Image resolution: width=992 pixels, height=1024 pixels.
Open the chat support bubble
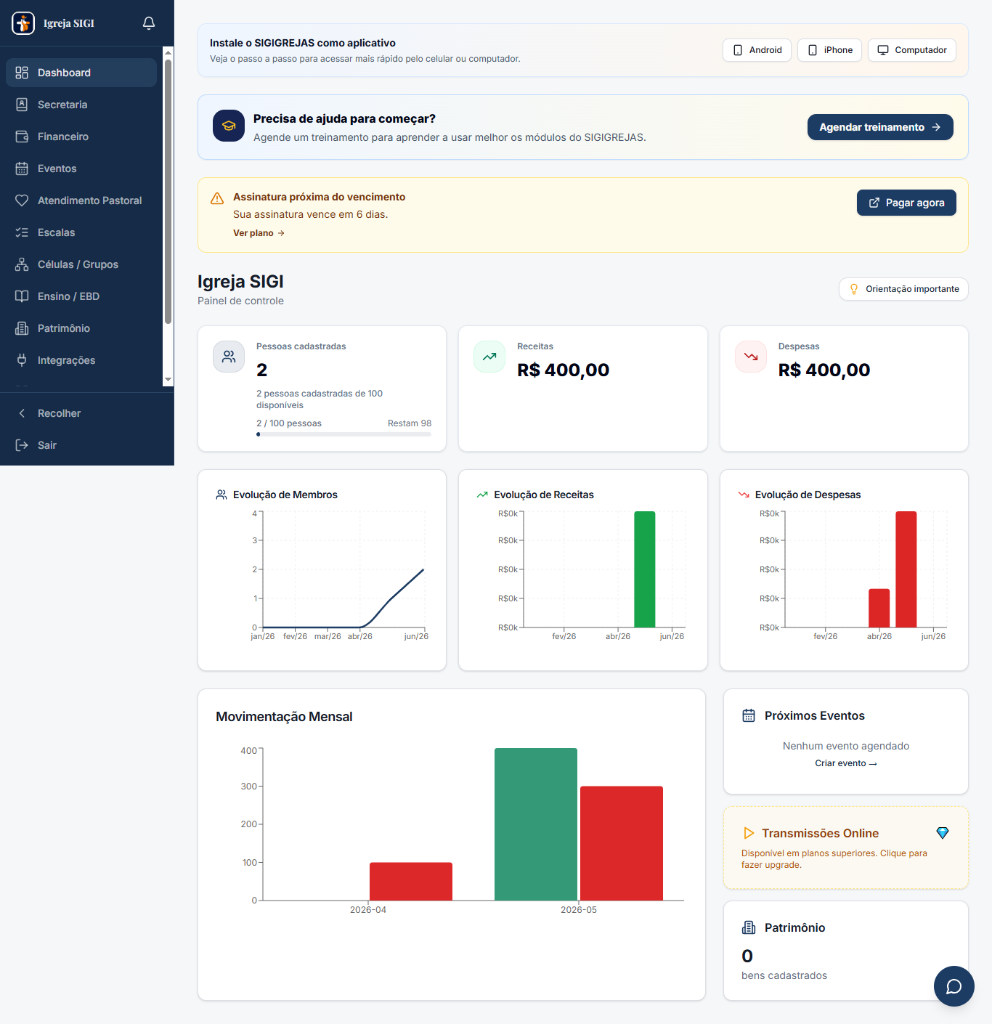click(954, 986)
